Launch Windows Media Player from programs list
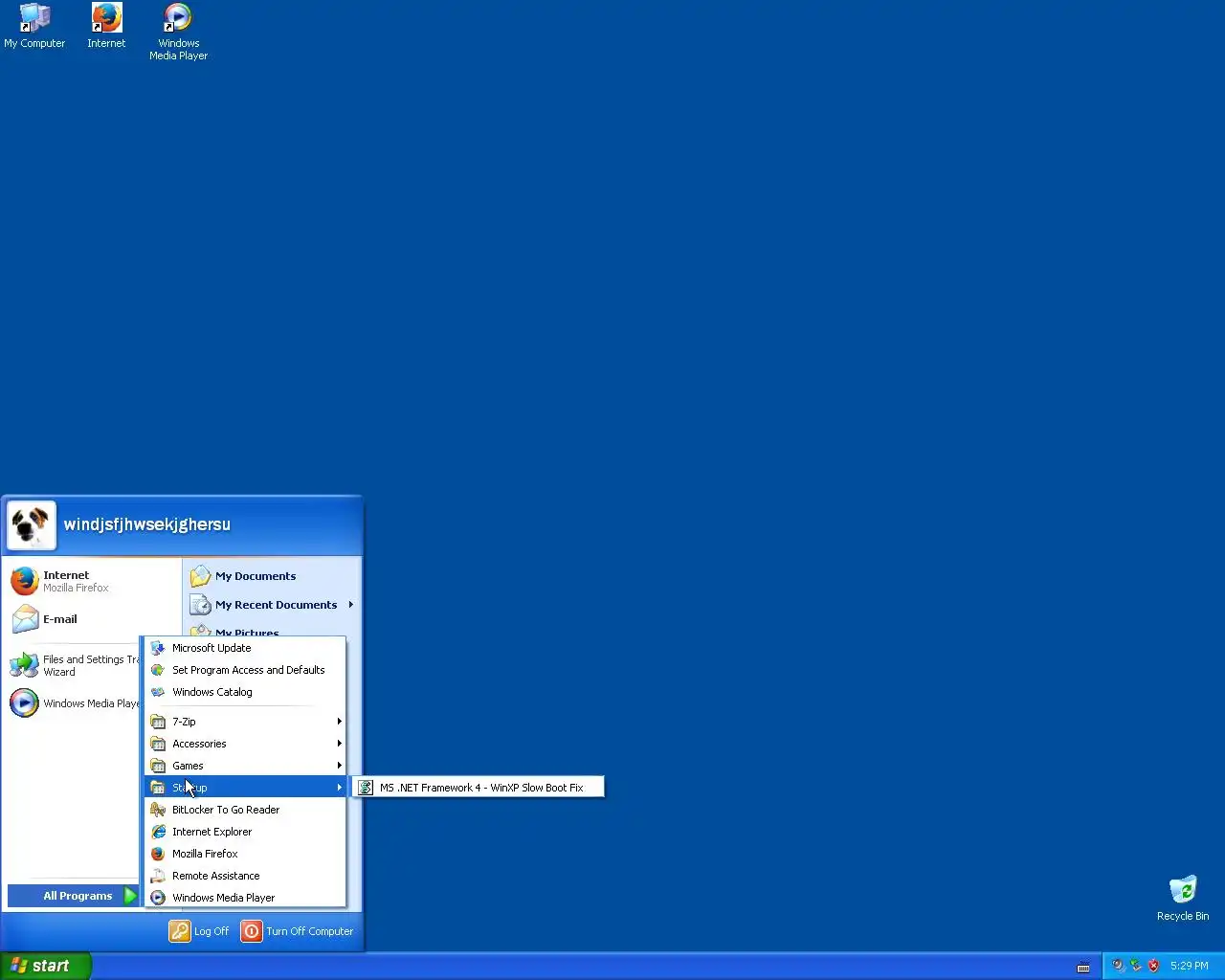 pyautogui.click(x=245, y=898)
